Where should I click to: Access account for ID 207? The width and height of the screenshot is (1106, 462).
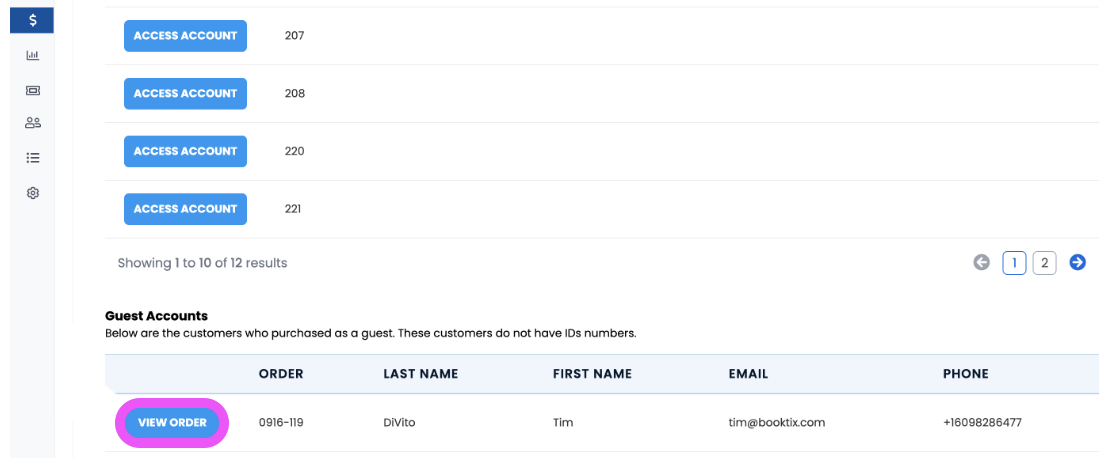pos(186,36)
